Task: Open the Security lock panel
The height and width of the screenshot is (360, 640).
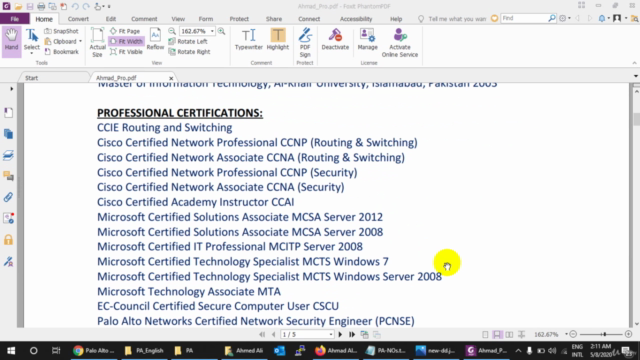Action: tap(8, 240)
